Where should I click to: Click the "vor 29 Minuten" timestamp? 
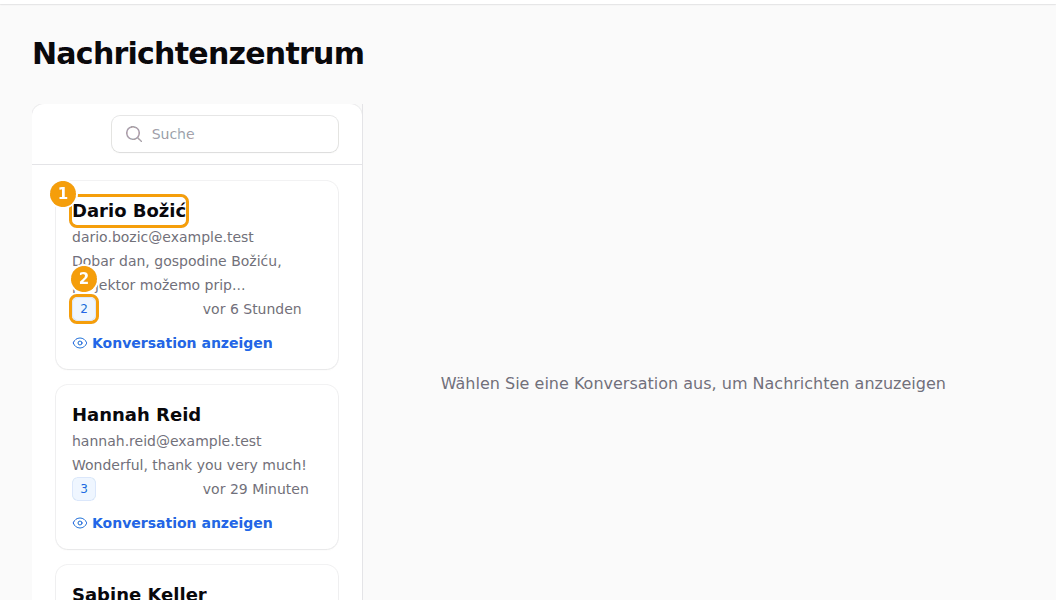pos(256,489)
